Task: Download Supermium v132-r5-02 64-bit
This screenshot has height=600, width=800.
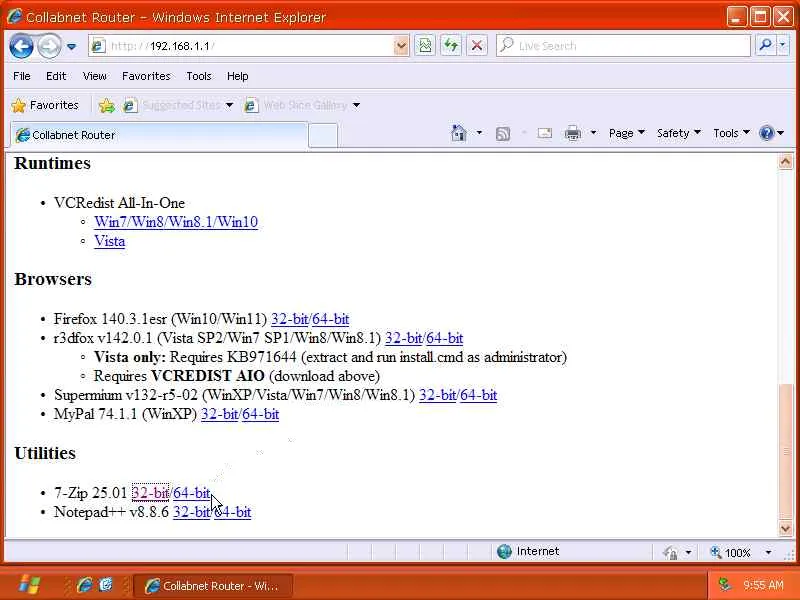Action: pyautogui.click(x=479, y=395)
